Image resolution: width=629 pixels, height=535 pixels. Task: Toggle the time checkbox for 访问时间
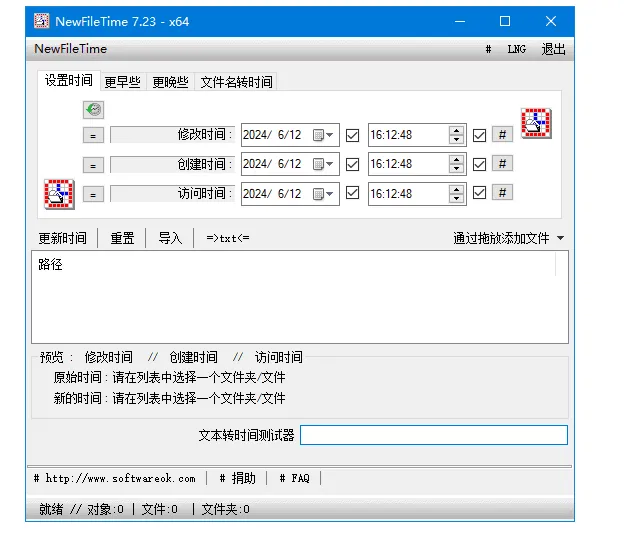pos(479,193)
